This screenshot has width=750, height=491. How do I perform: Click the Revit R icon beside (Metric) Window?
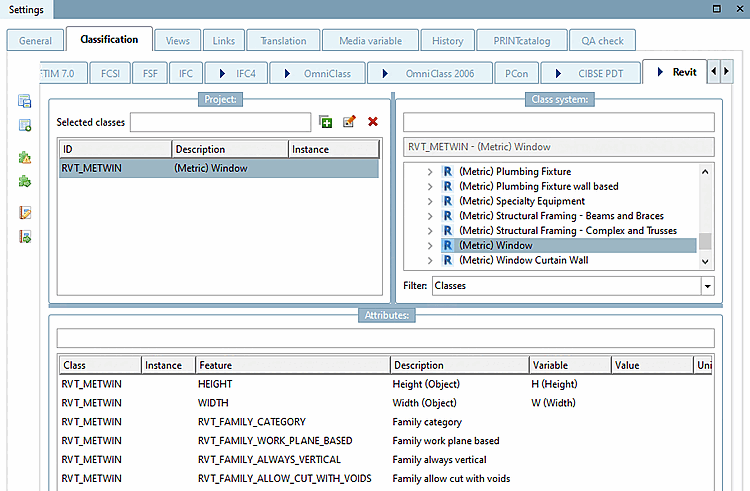coord(449,245)
